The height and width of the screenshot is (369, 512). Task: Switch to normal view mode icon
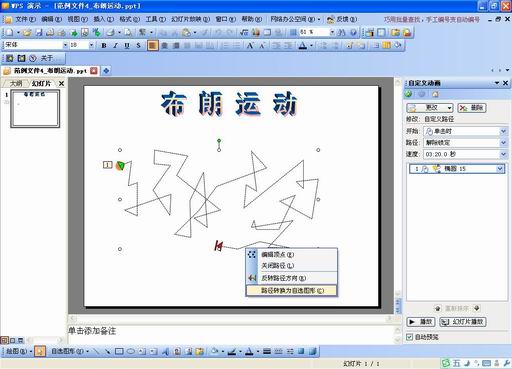[x=4, y=340]
